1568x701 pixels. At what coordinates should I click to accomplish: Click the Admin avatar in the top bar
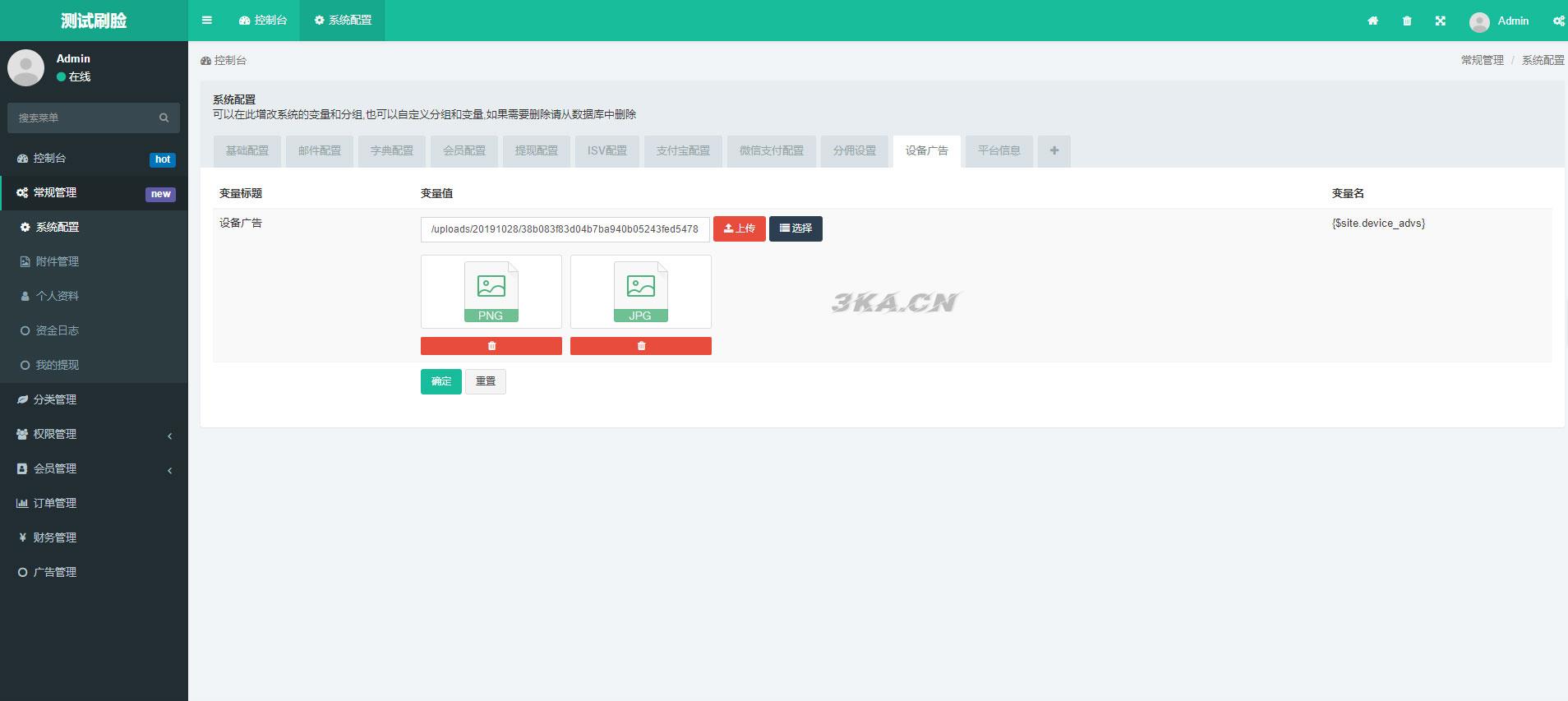pos(1479,21)
